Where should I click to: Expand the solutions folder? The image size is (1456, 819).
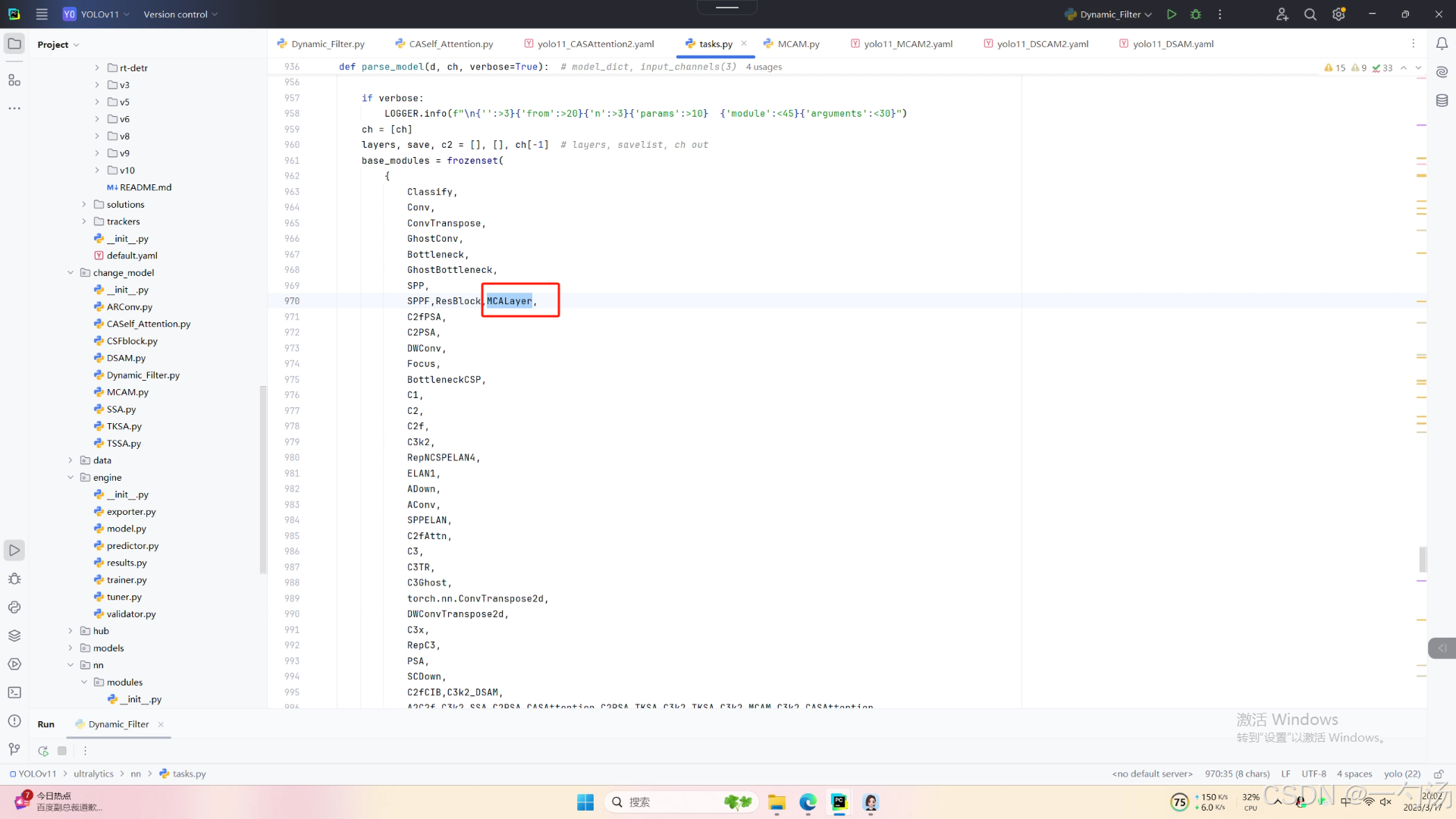pos(84,205)
